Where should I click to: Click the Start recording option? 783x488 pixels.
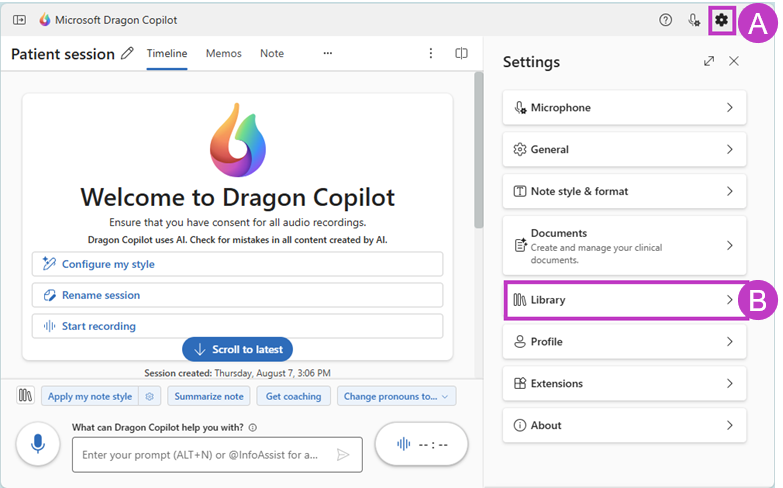237,326
